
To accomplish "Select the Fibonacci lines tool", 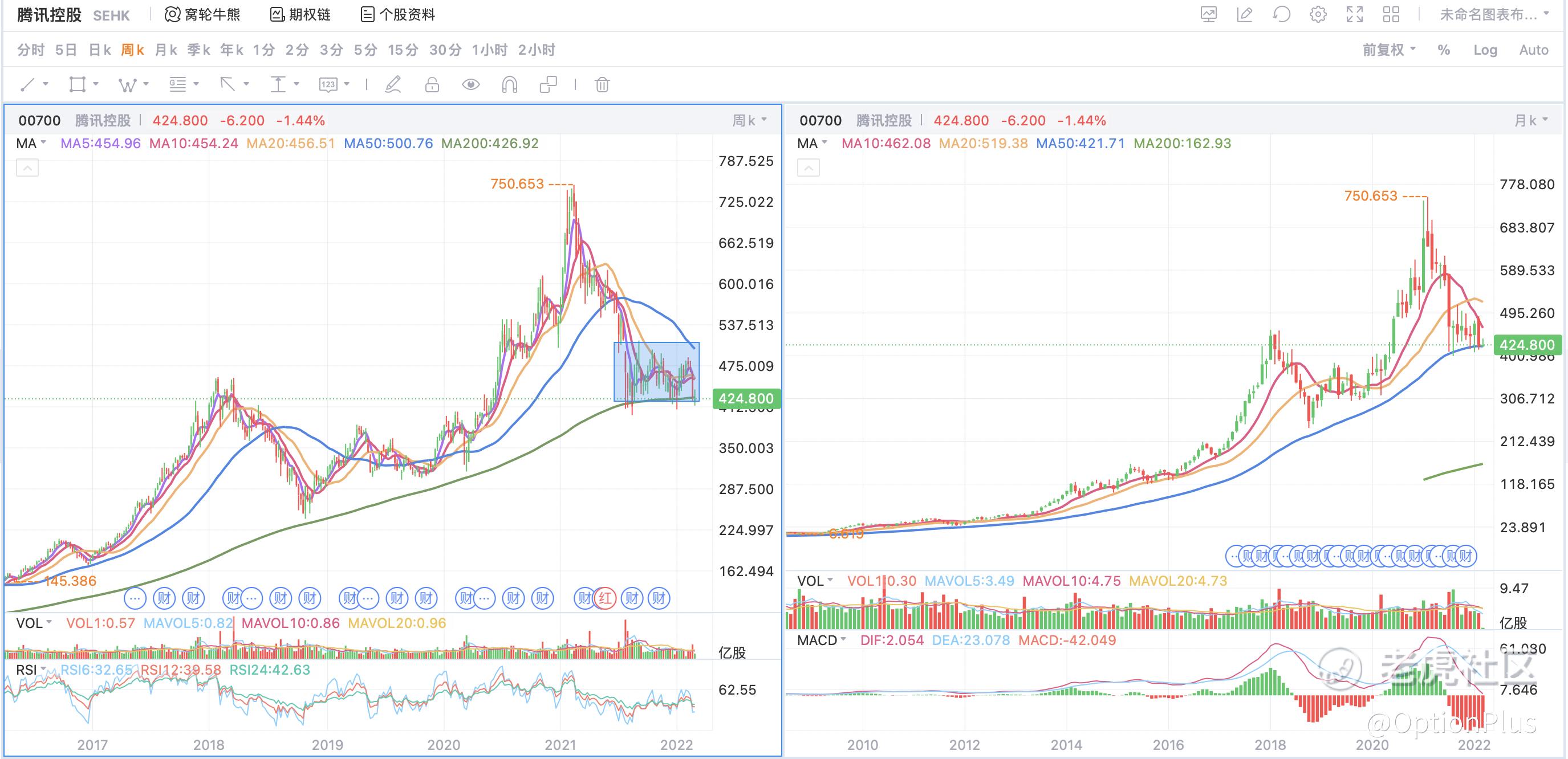I will coord(178,84).
